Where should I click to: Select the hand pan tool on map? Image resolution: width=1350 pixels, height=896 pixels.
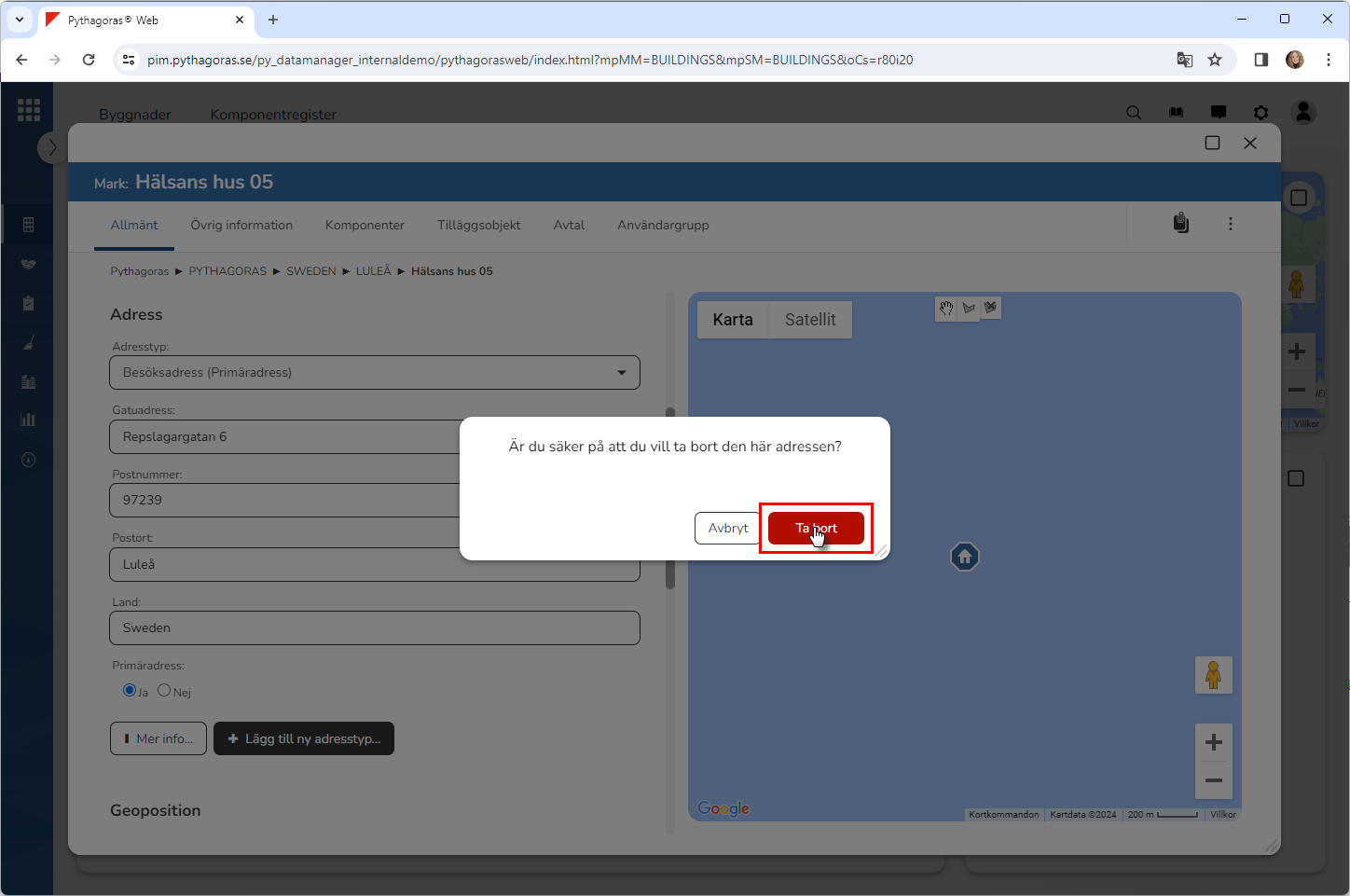pyautogui.click(x=946, y=308)
